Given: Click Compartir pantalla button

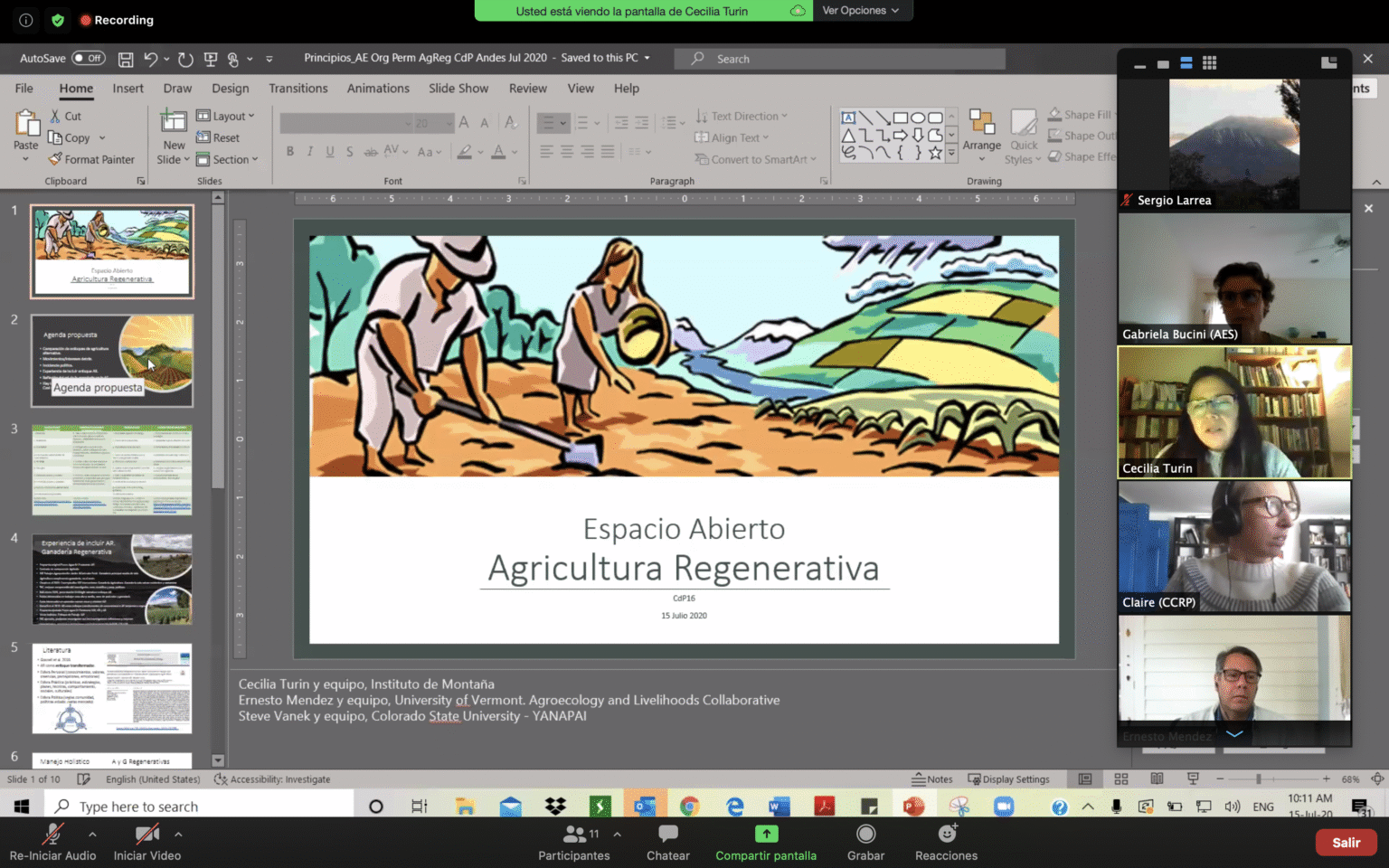Looking at the screenshot, I should pyautogui.click(x=766, y=834).
